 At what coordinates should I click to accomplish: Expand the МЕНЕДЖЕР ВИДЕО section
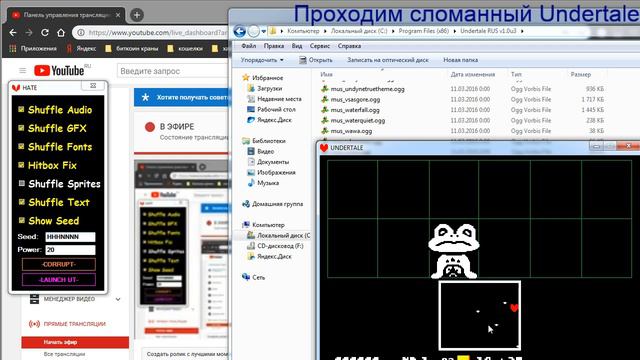pos(118,299)
